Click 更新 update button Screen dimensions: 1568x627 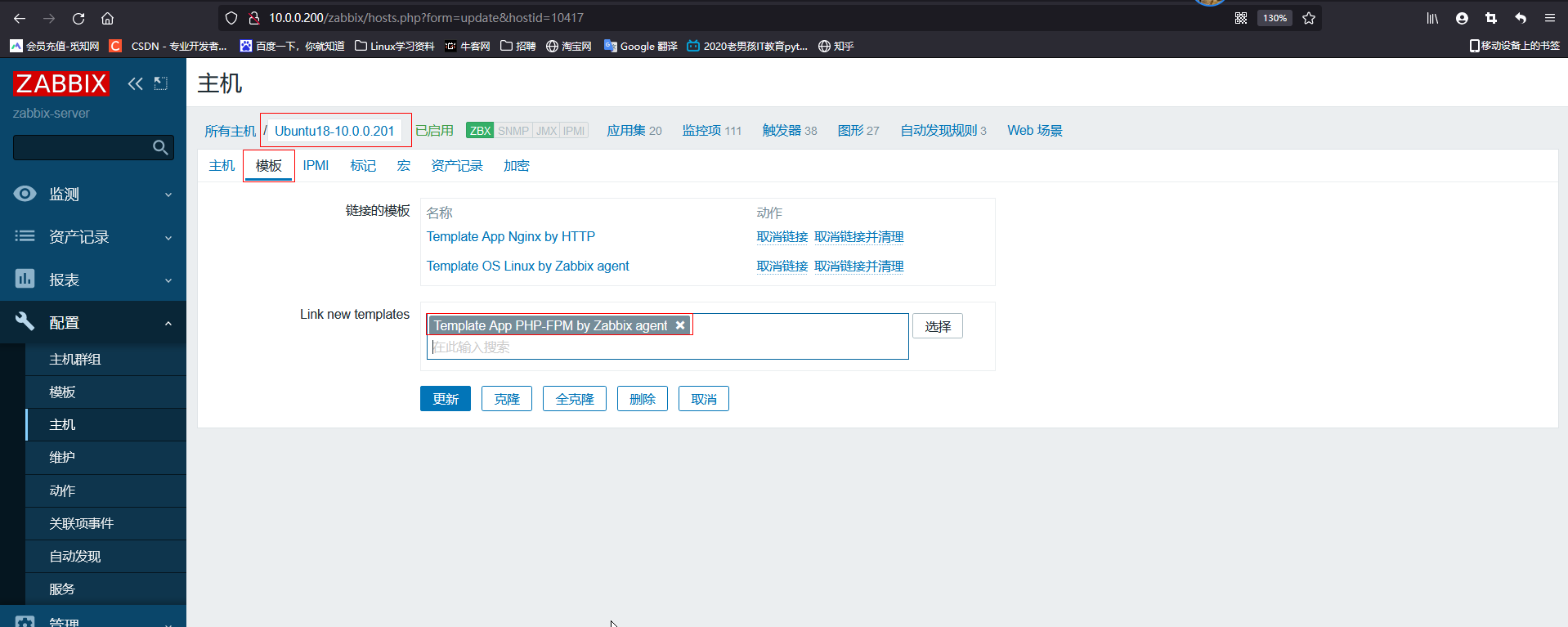pyautogui.click(x=446, y=399)
